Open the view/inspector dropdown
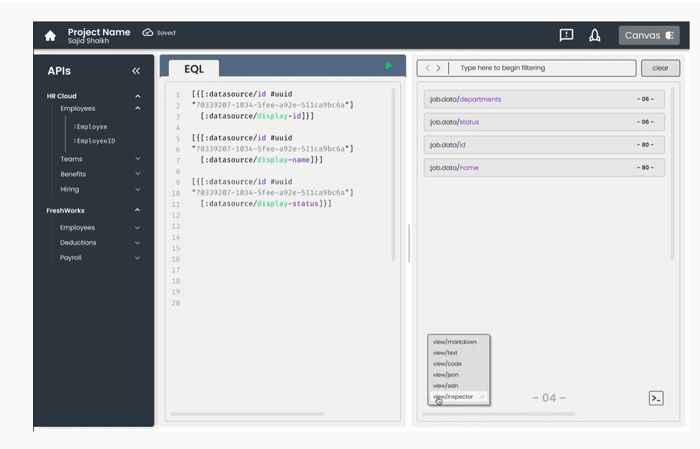Image resolution: width=700 pixels, height=449 pixels. [458, 396]
